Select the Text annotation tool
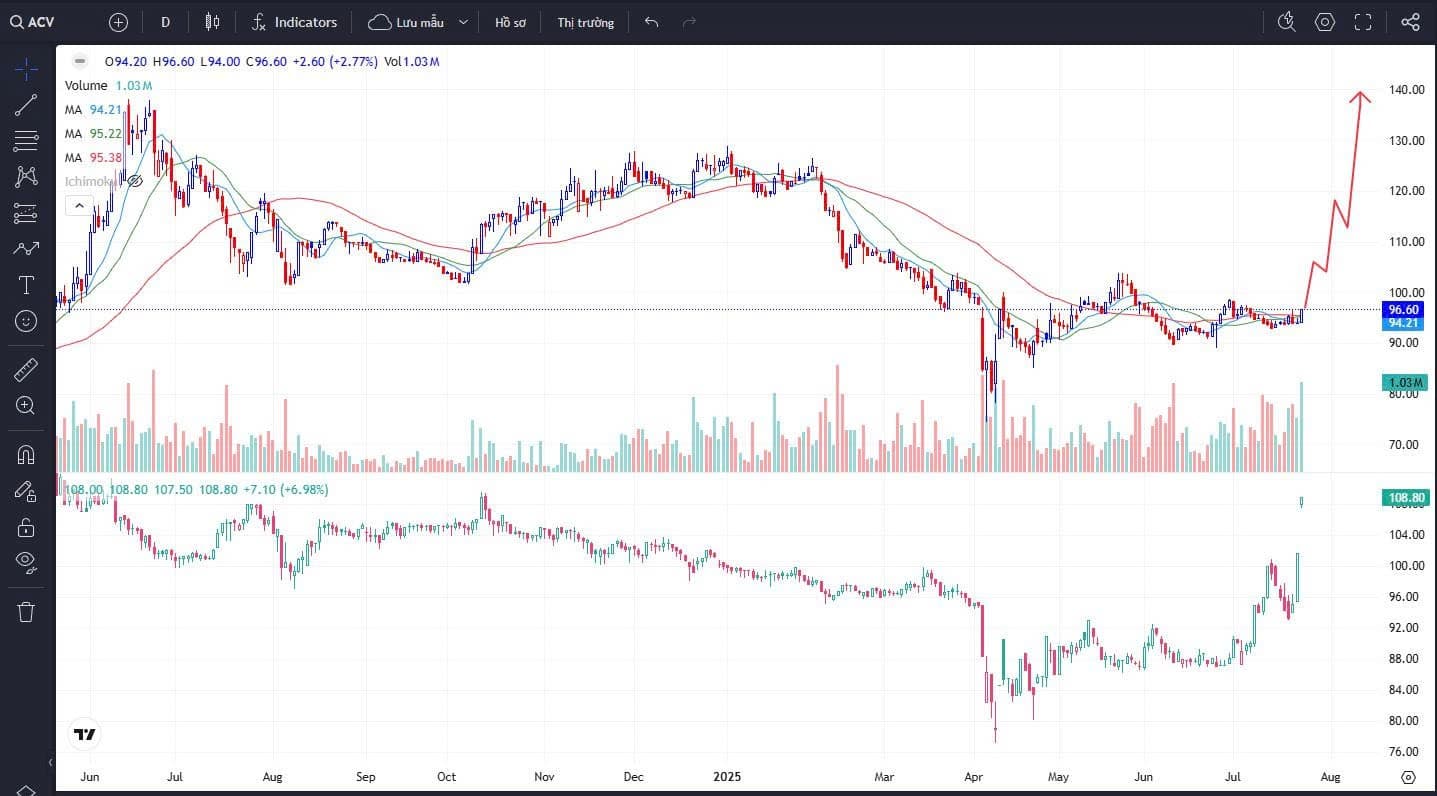1437x796 pixels. click(x=26, y=286)
